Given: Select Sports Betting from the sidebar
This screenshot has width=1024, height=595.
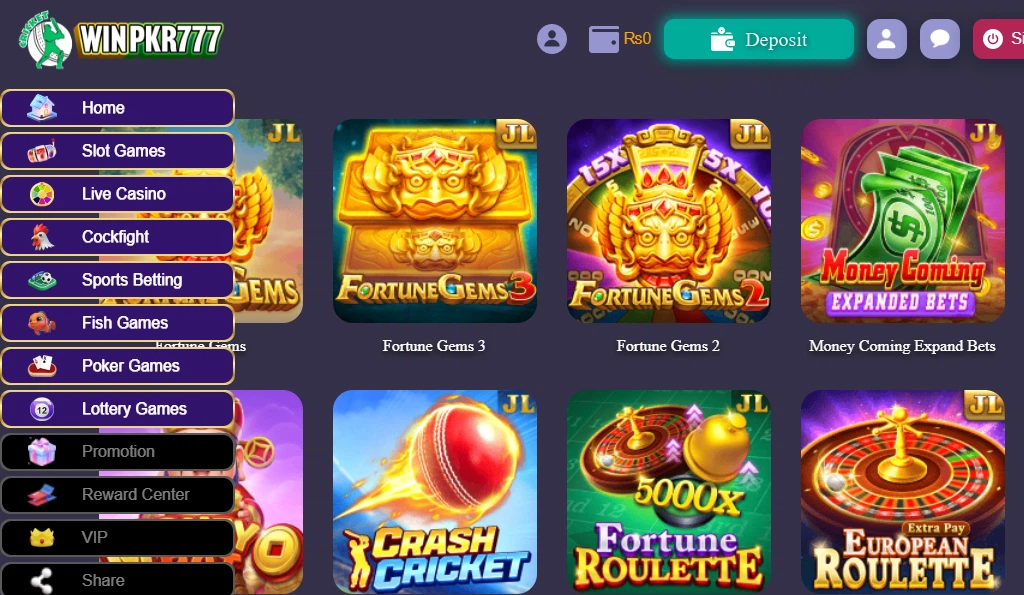Looking at the screenshot, I should point(118,280).
